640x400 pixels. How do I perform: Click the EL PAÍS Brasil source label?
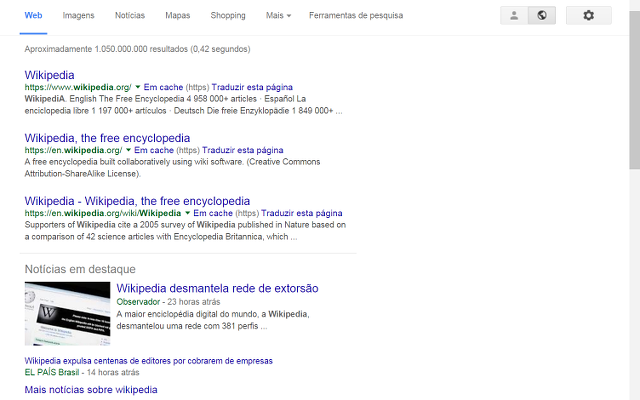pos(52,372)
